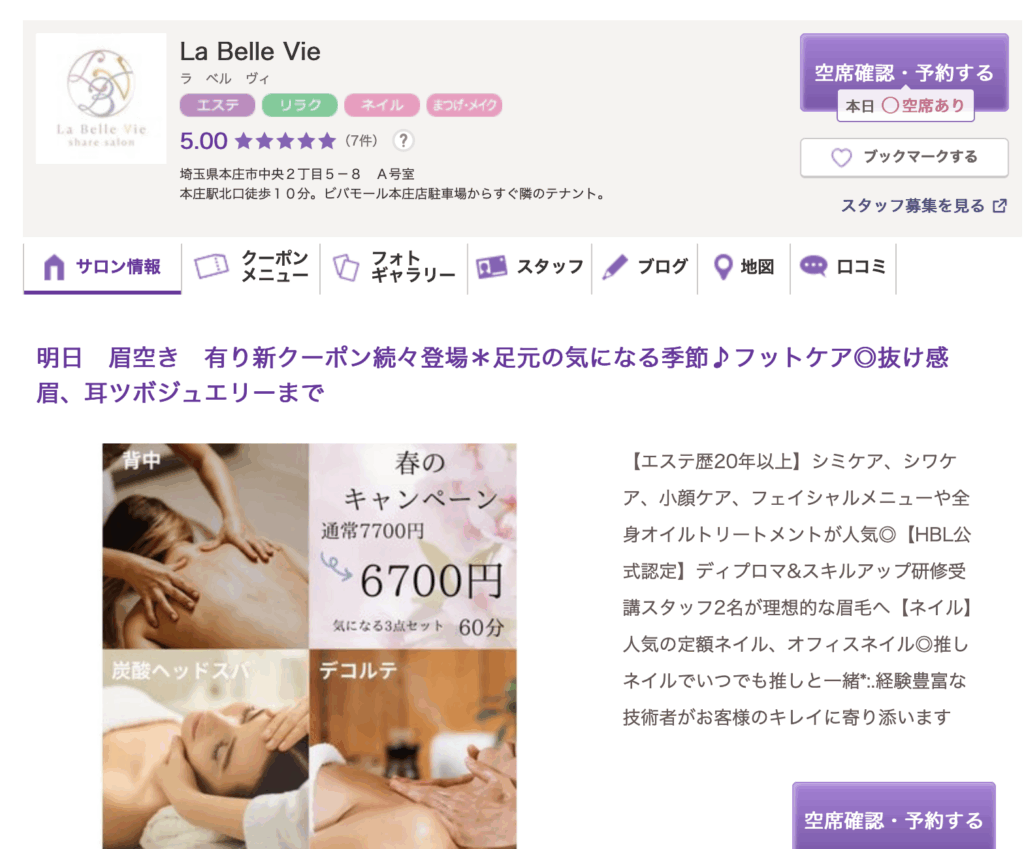Switch to the フォトギャラリー tab
This screenshot has width=1024, height=849.
pyautogui.click(x=394, y=267)
